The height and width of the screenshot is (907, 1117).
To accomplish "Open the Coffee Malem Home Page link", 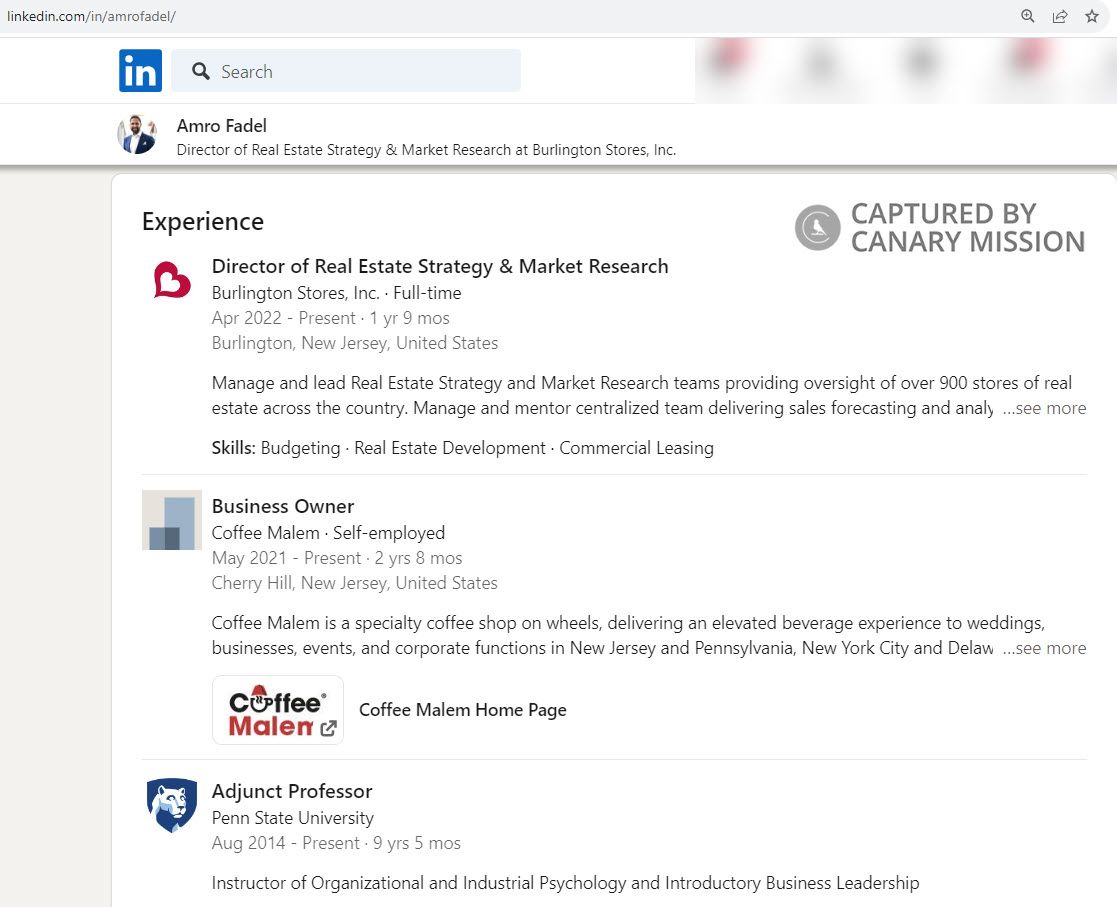I will pyautogui.click(x=462, y=710).
